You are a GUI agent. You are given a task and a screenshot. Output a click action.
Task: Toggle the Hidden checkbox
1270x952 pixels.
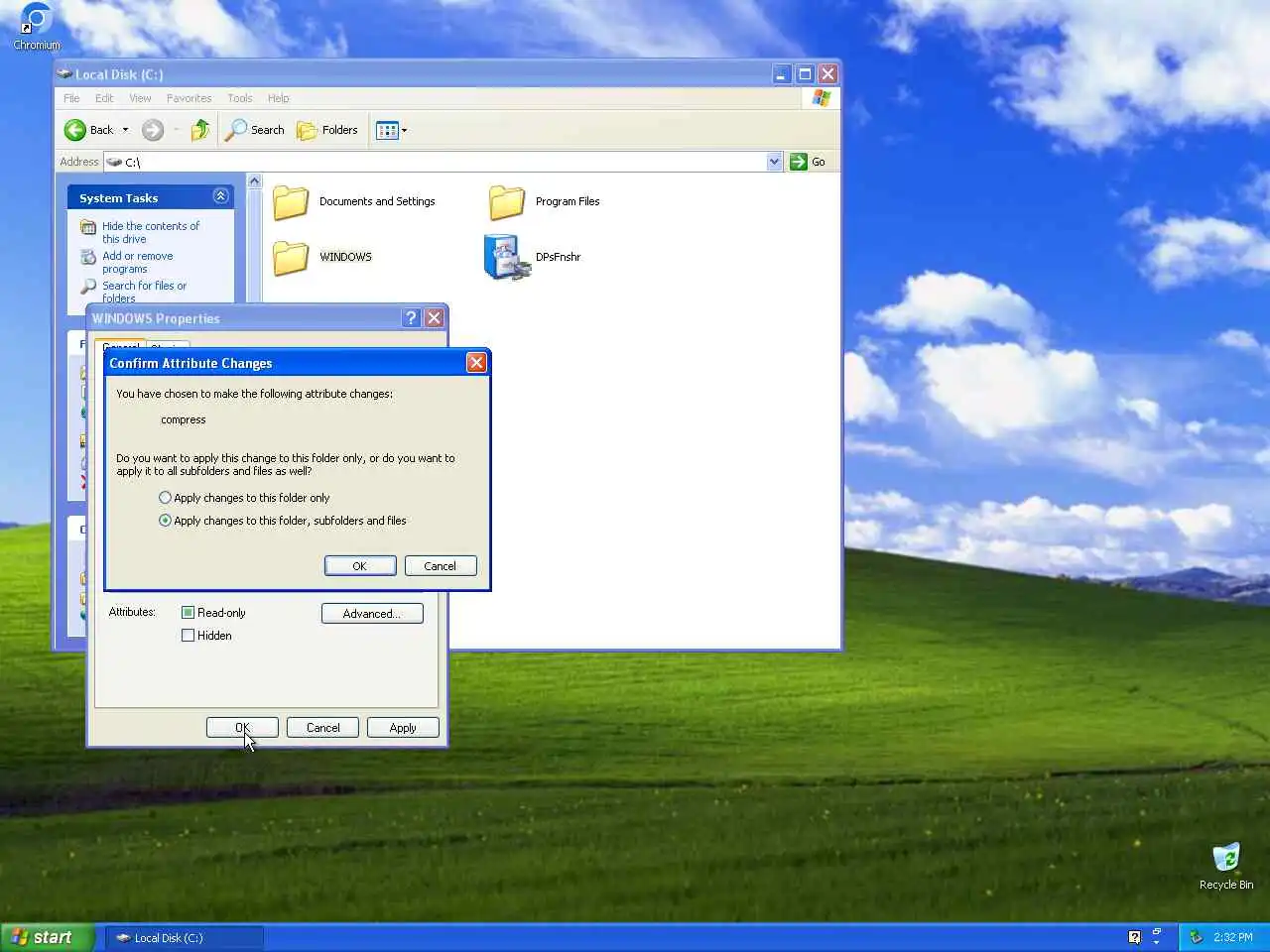pos(188,636)
